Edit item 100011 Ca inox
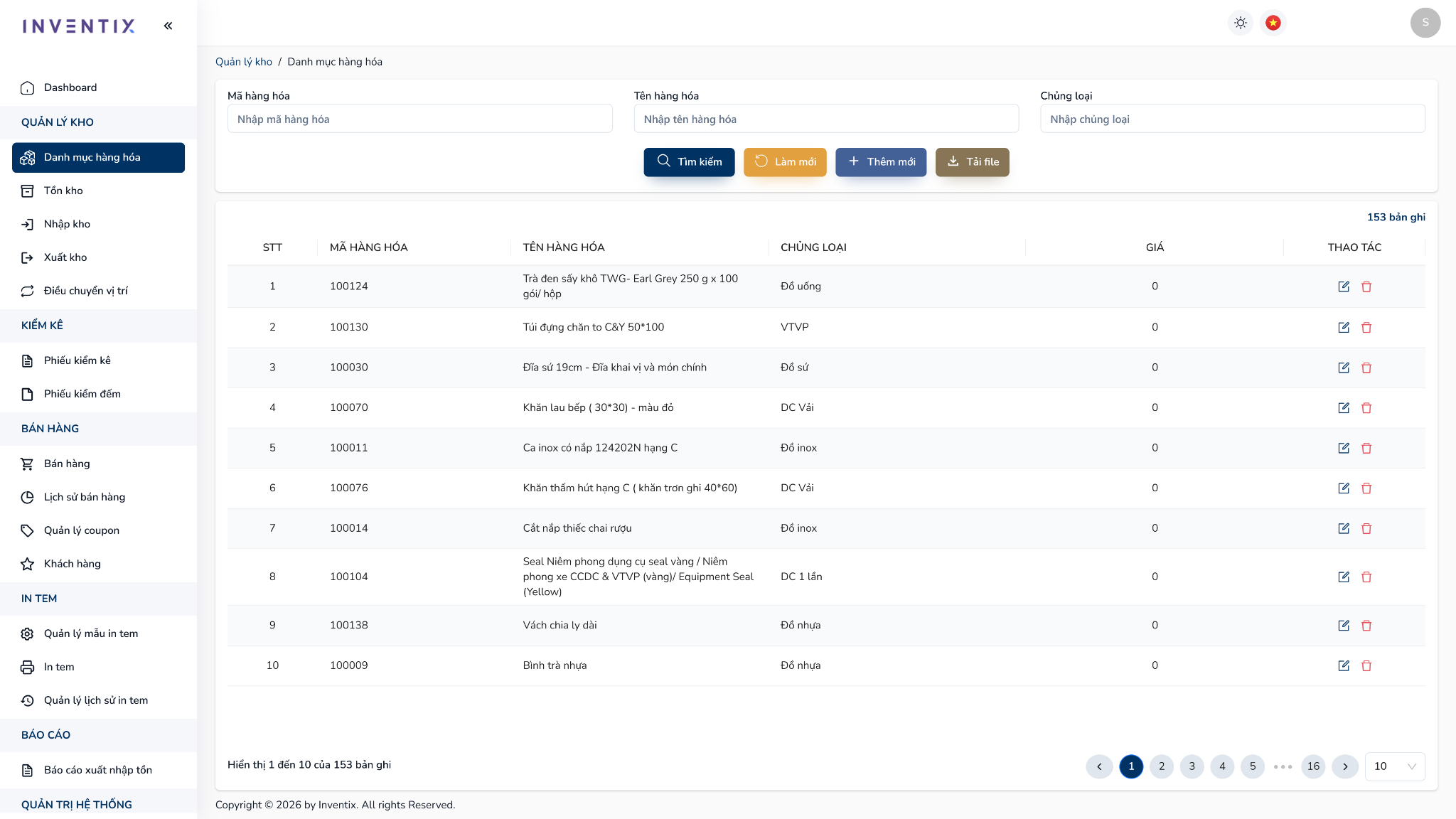 point(1344,448)
